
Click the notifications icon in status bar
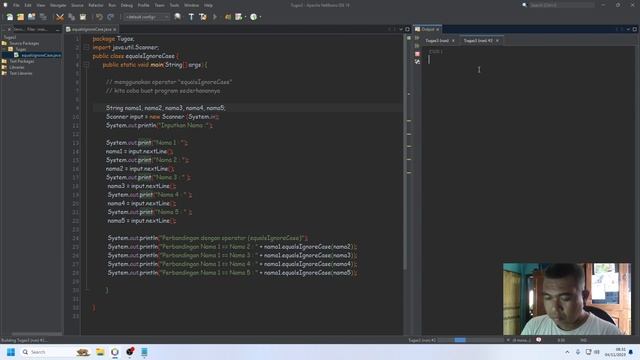tap(539, 340)
